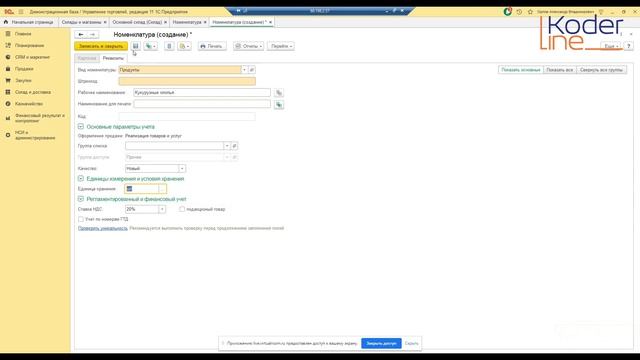
Task: Open НСИ и администрирование section
Action: [x=35, y=135]
